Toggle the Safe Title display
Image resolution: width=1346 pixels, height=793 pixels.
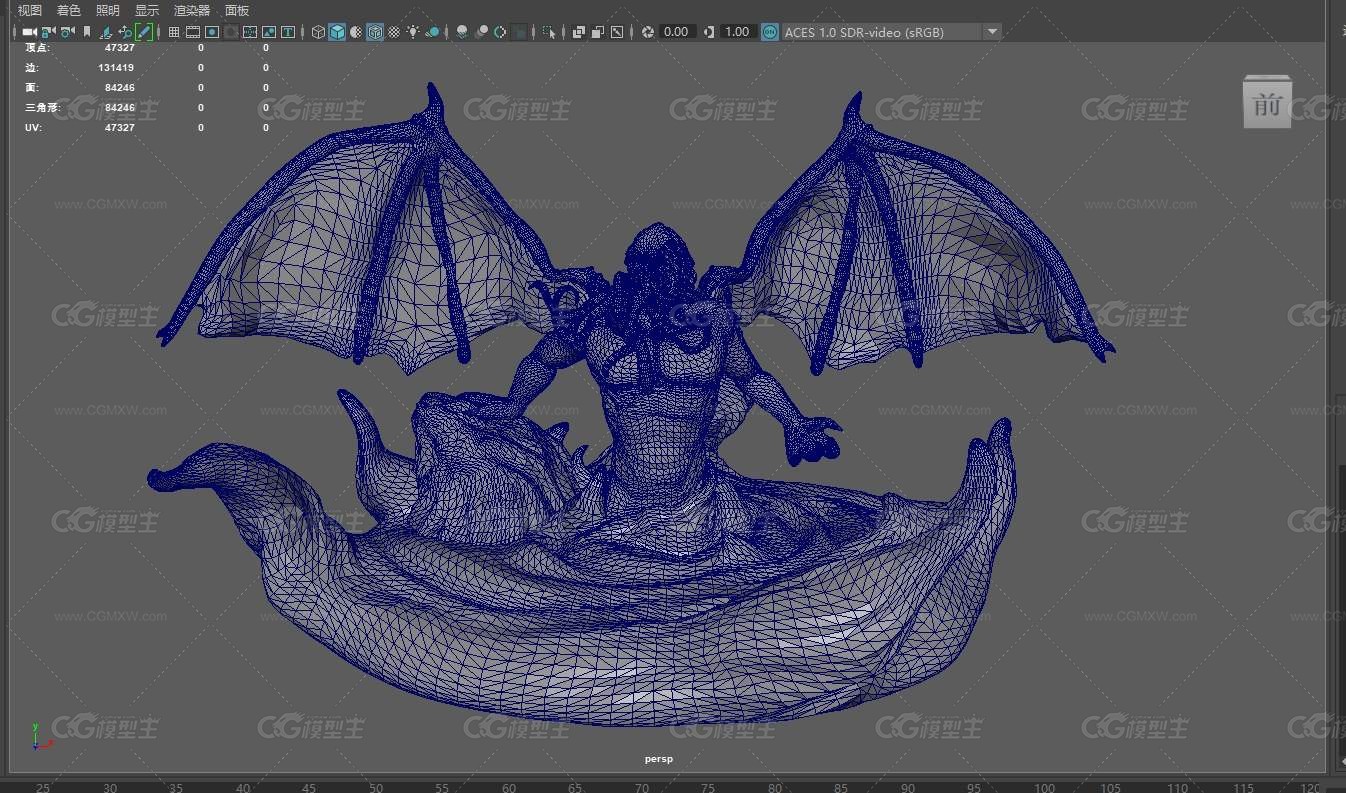(288, 32)
